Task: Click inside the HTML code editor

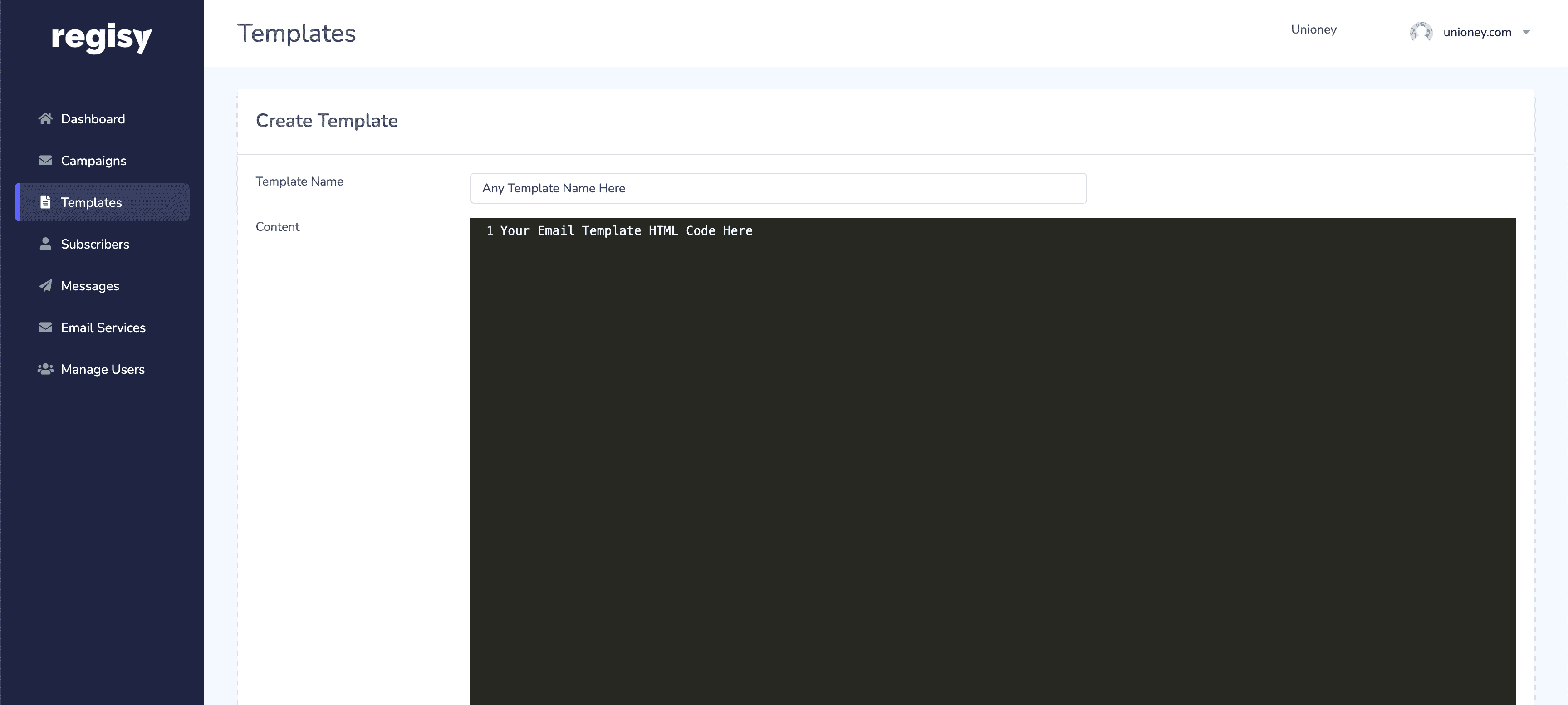Action: (992, 463)
